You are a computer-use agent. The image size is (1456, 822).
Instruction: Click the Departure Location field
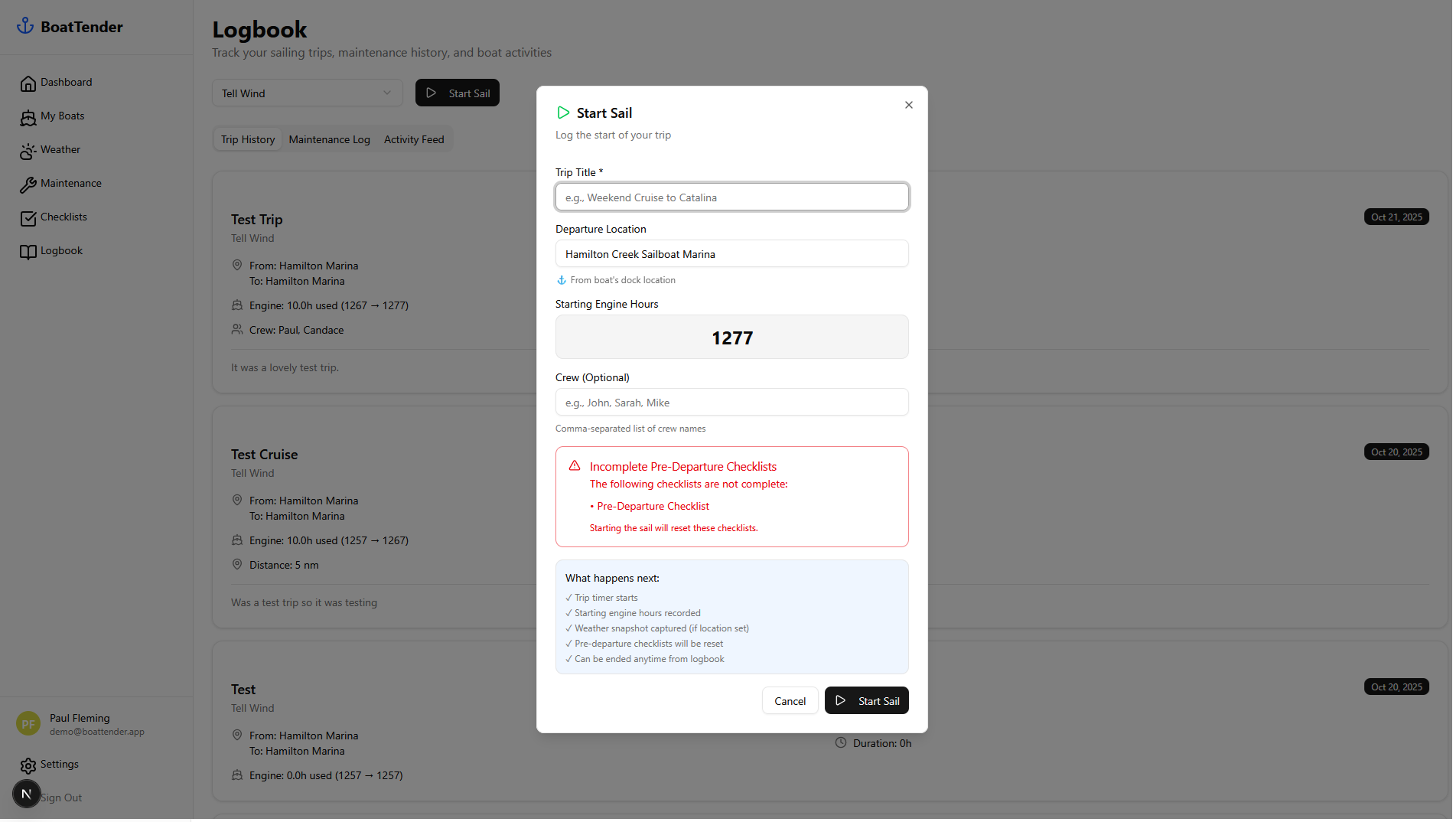(x=731, y=254)
